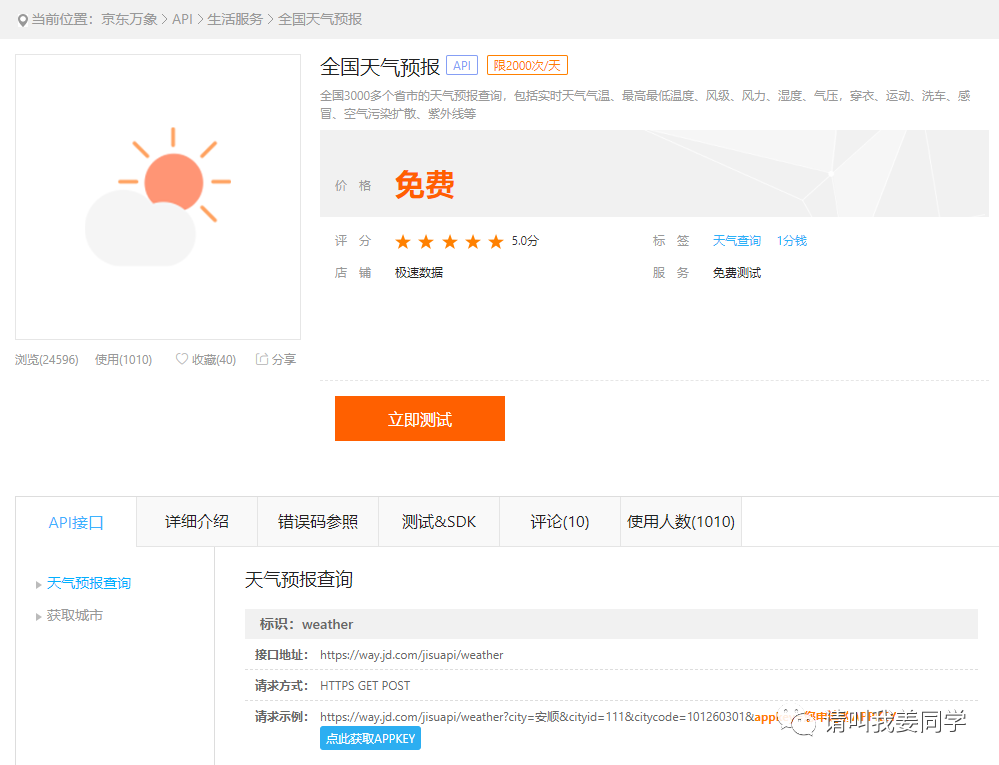This screenshot has height=765, width=999.
Task: Switch to the 测试&SDK tab
Action: tap(439, 522)
